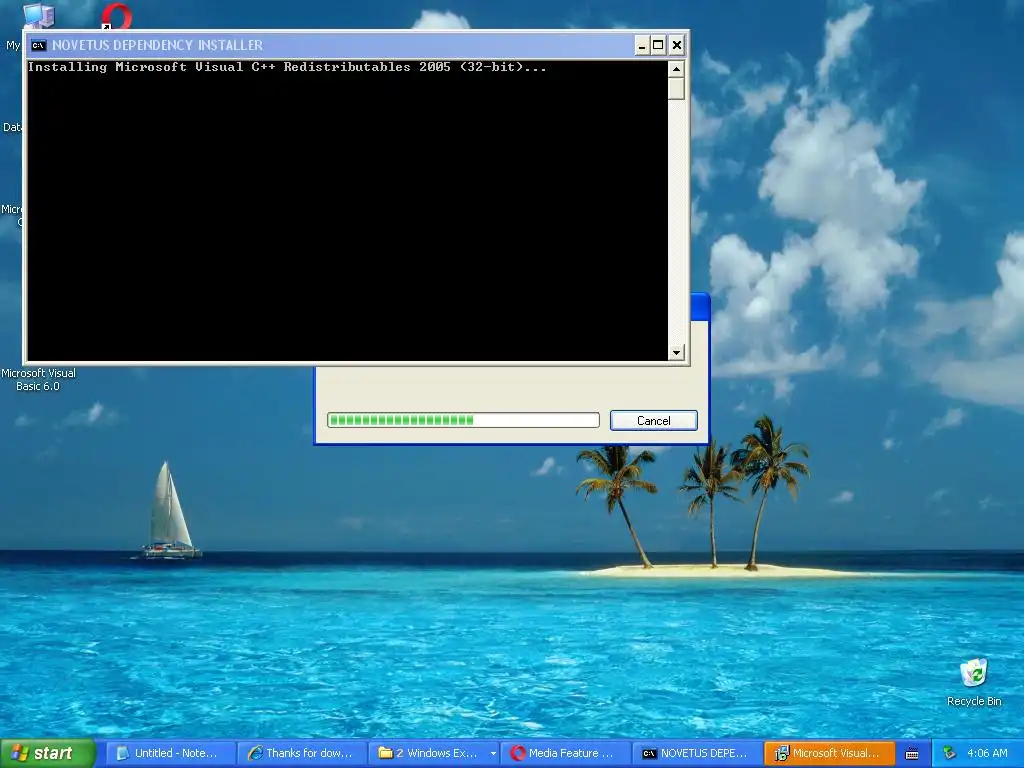Click the 4:06 AM system clock
Viewport: 1024px width, 768px height.
click(987, 754)
